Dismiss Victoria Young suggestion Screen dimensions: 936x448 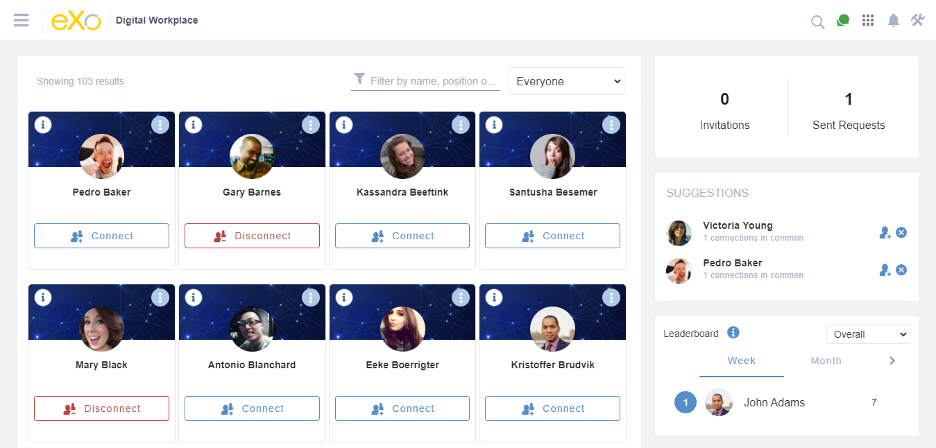[x=901, y=233]
